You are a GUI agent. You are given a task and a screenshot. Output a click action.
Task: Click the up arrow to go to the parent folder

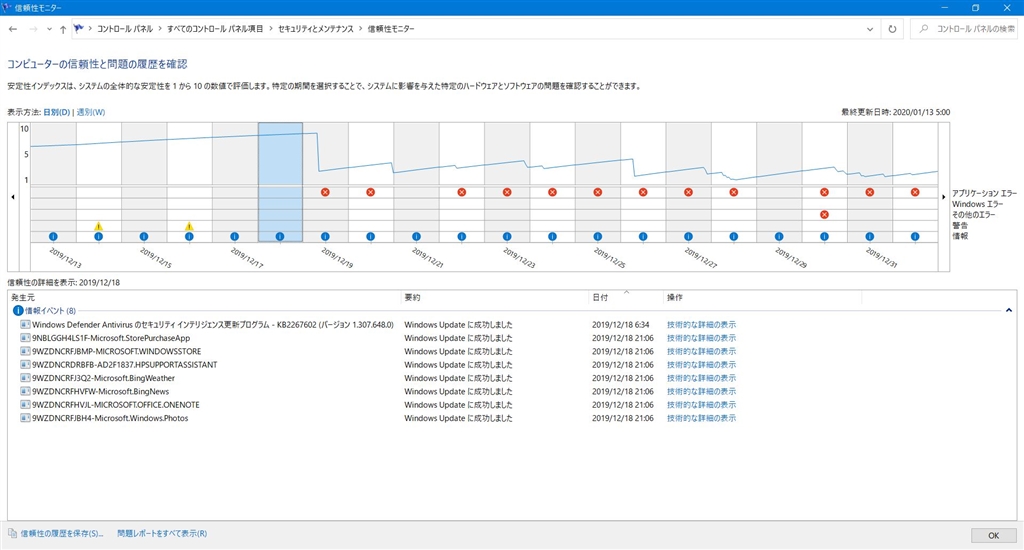[x=63, y=29]
